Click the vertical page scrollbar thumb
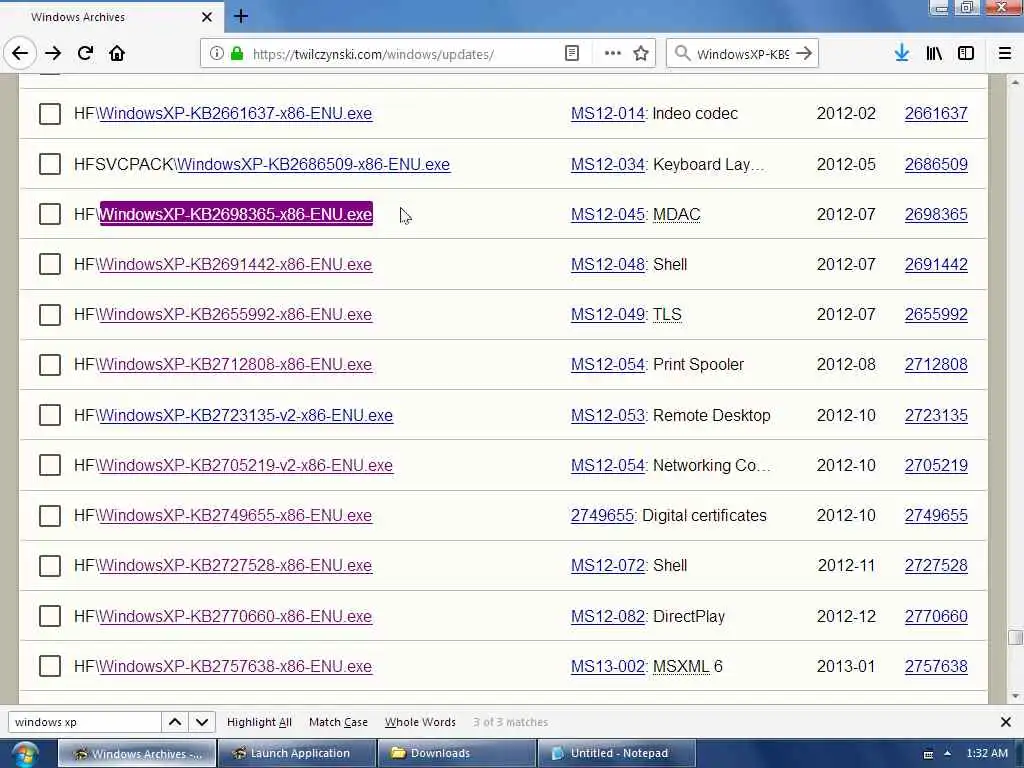The height and width of the screenshot is (768, 1024). click(x=1014, y=637)
